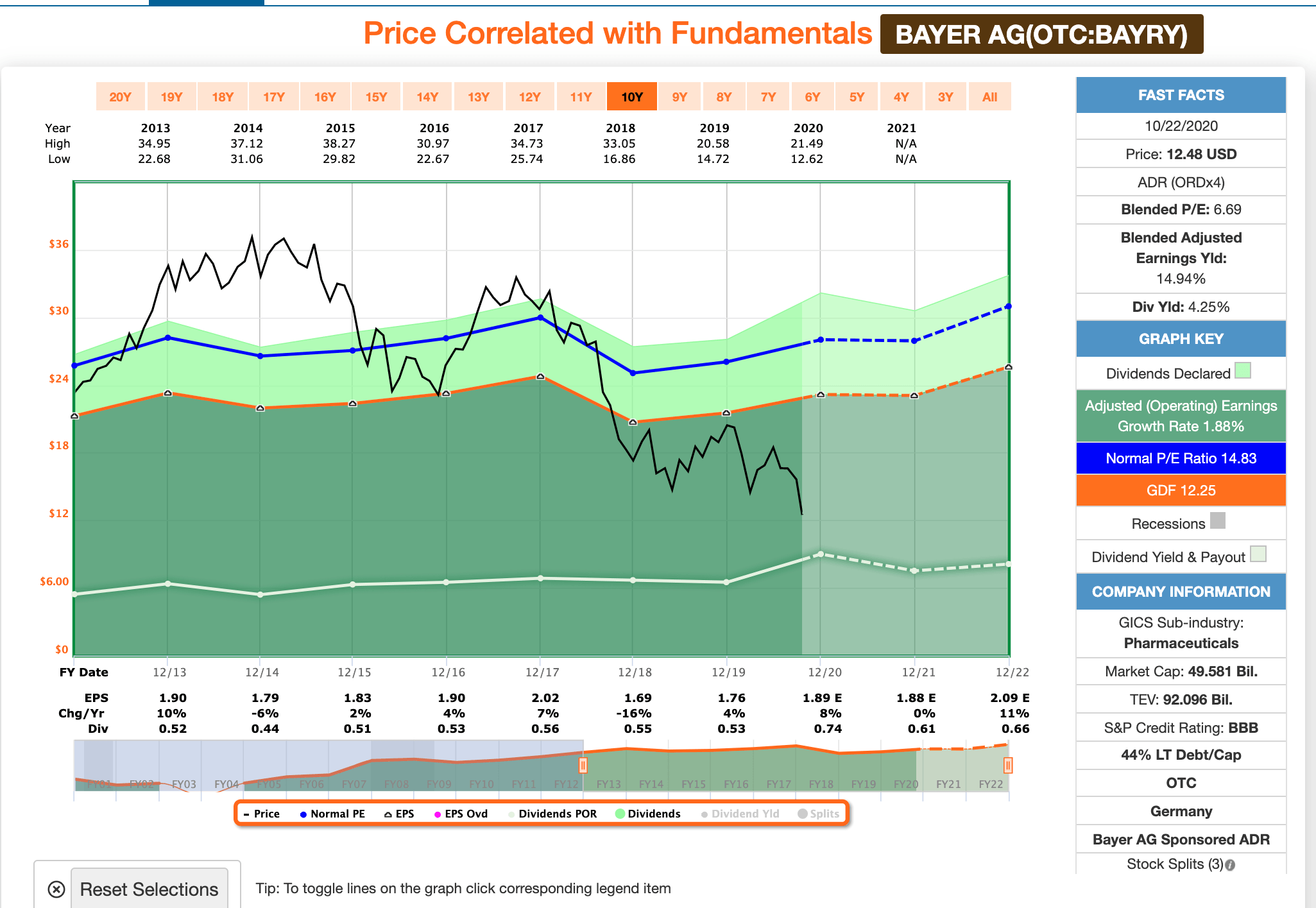
Task: Select the 20Y time period tab
Action: [x=120, y=96]
